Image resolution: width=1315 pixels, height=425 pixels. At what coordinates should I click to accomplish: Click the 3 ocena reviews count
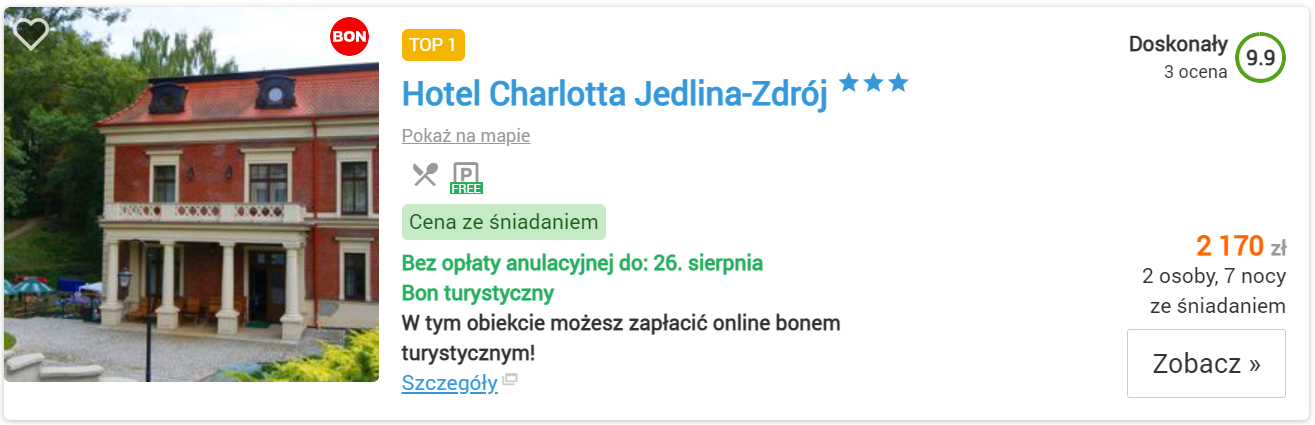coord(1196,72)
